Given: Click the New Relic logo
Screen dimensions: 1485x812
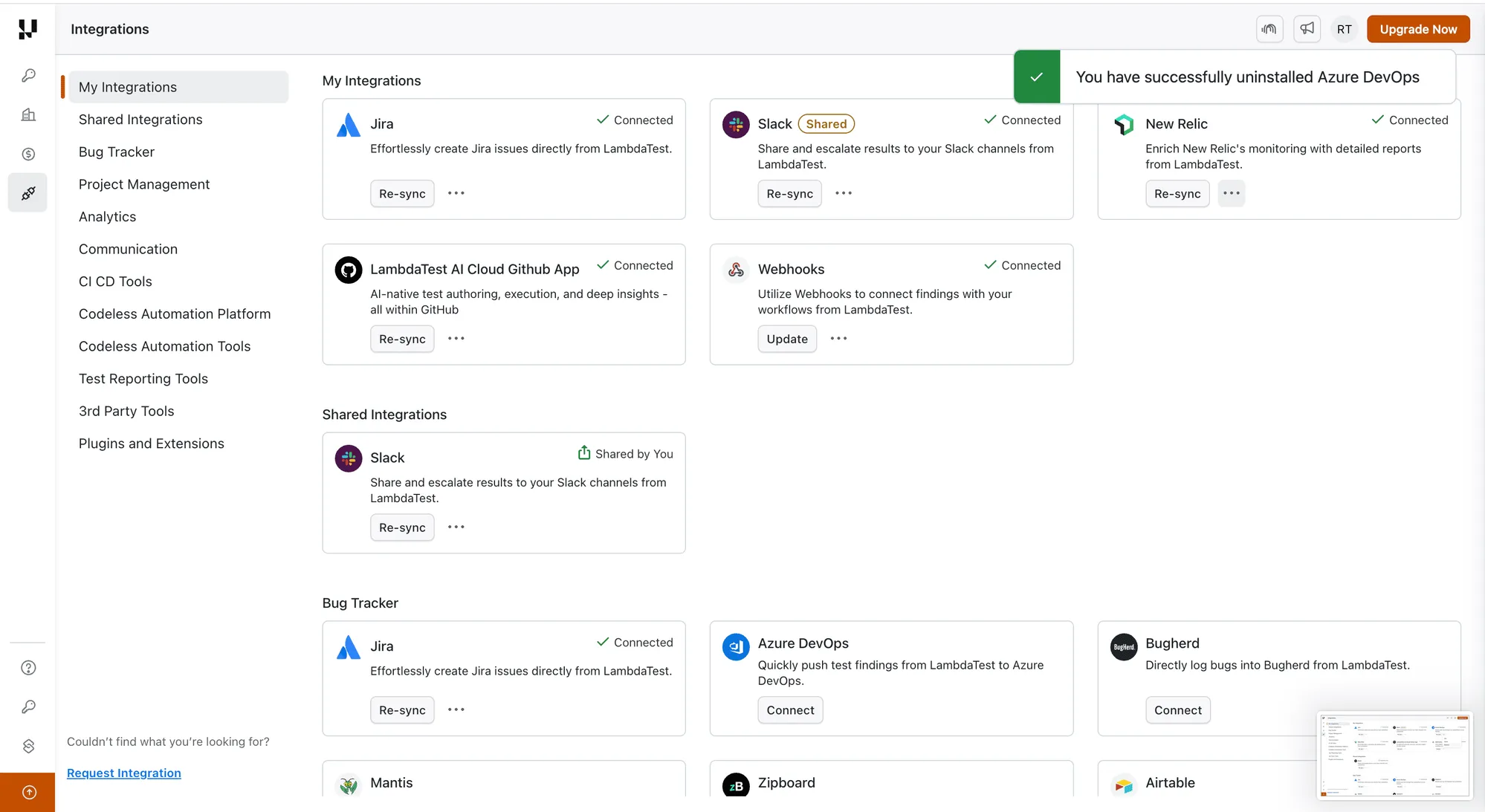Looking at the screenshot, I should tap(1124, 124).
